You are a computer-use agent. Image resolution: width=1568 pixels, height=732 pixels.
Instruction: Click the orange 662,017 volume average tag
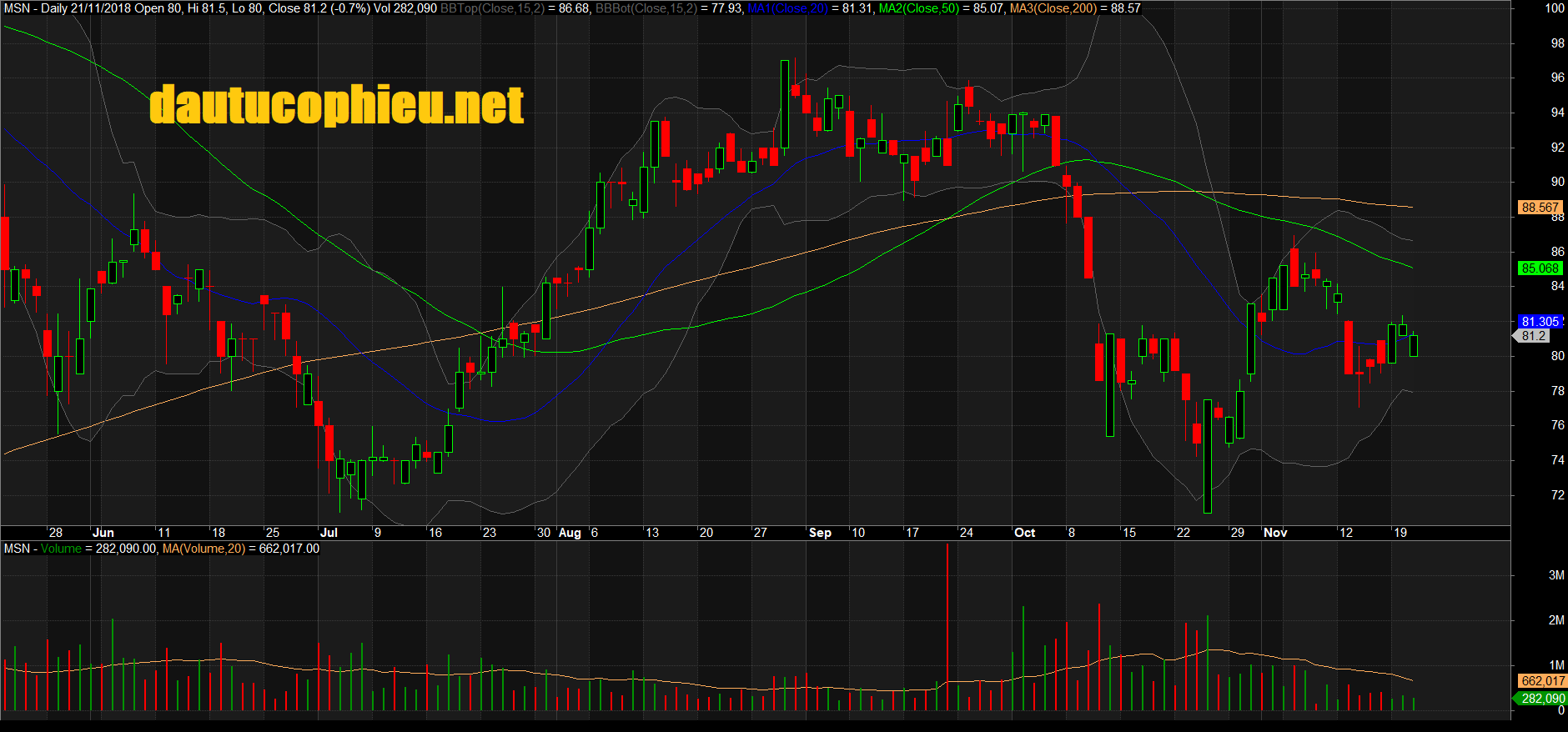[1542, 681]
